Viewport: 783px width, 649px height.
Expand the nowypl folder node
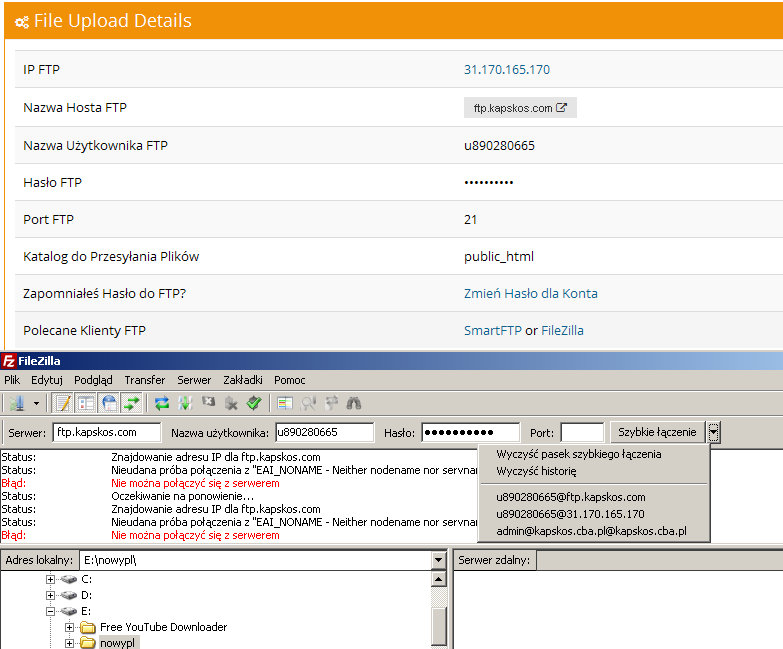(69, 643)
